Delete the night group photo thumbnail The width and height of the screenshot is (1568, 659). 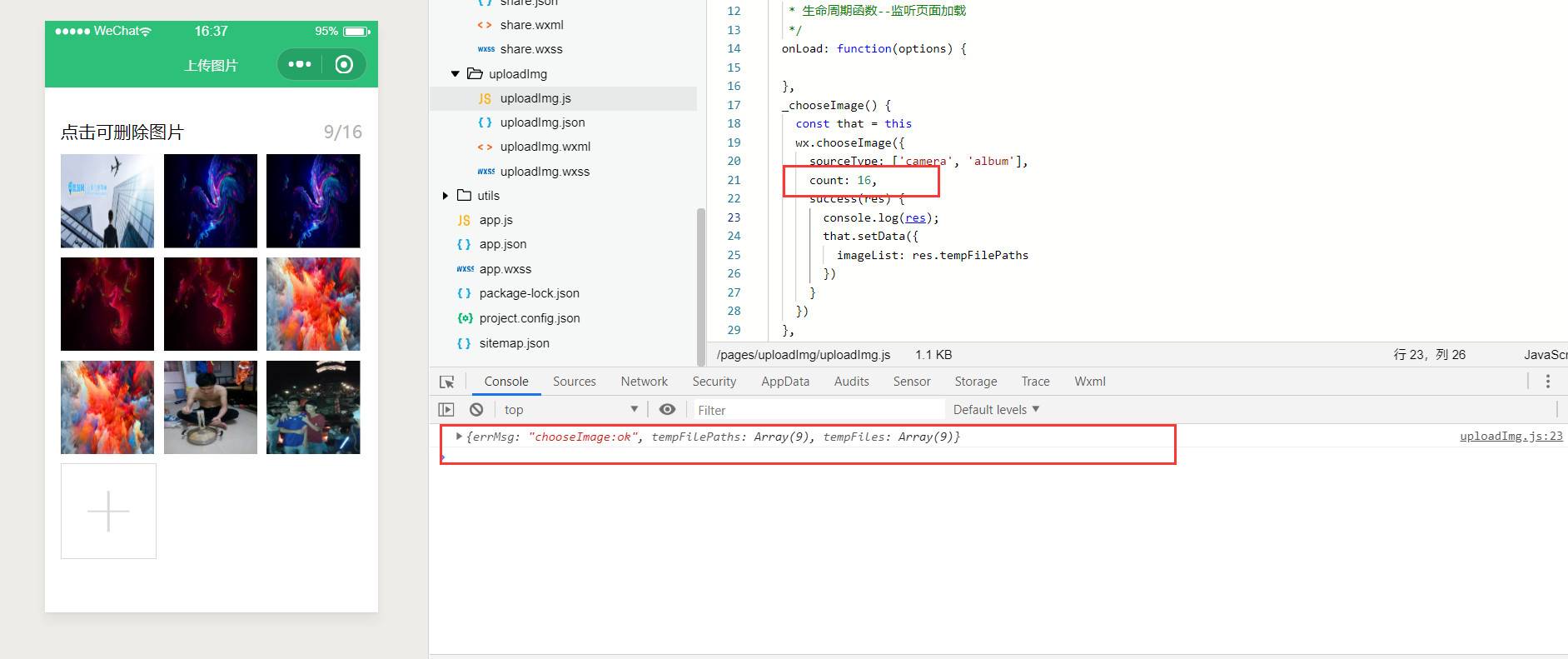pyautogui.click(x=313, y=407)
